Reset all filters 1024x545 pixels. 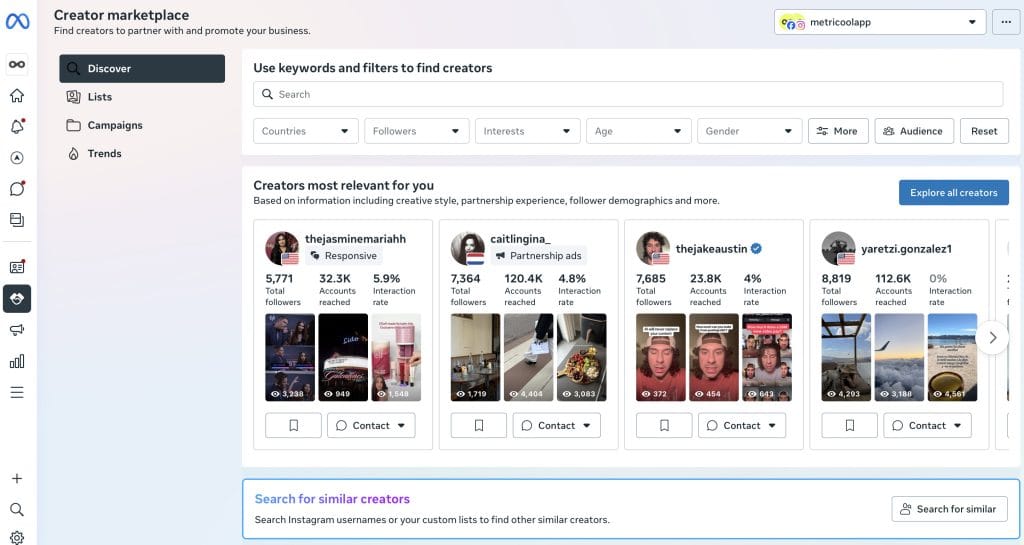(x=984, y=131)
